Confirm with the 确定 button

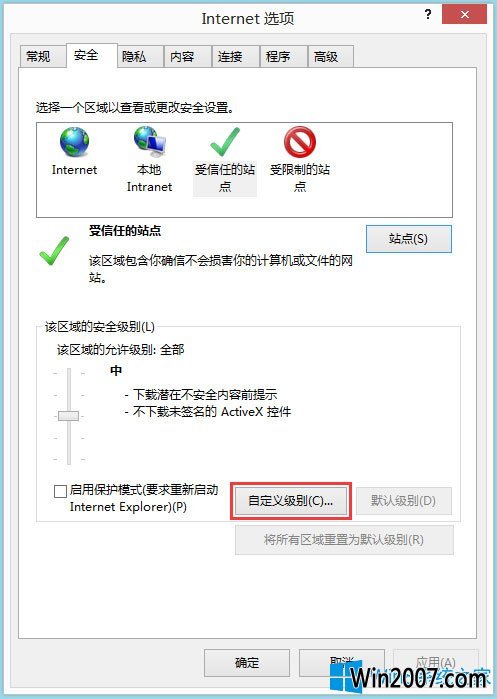[x=247, y=663]
